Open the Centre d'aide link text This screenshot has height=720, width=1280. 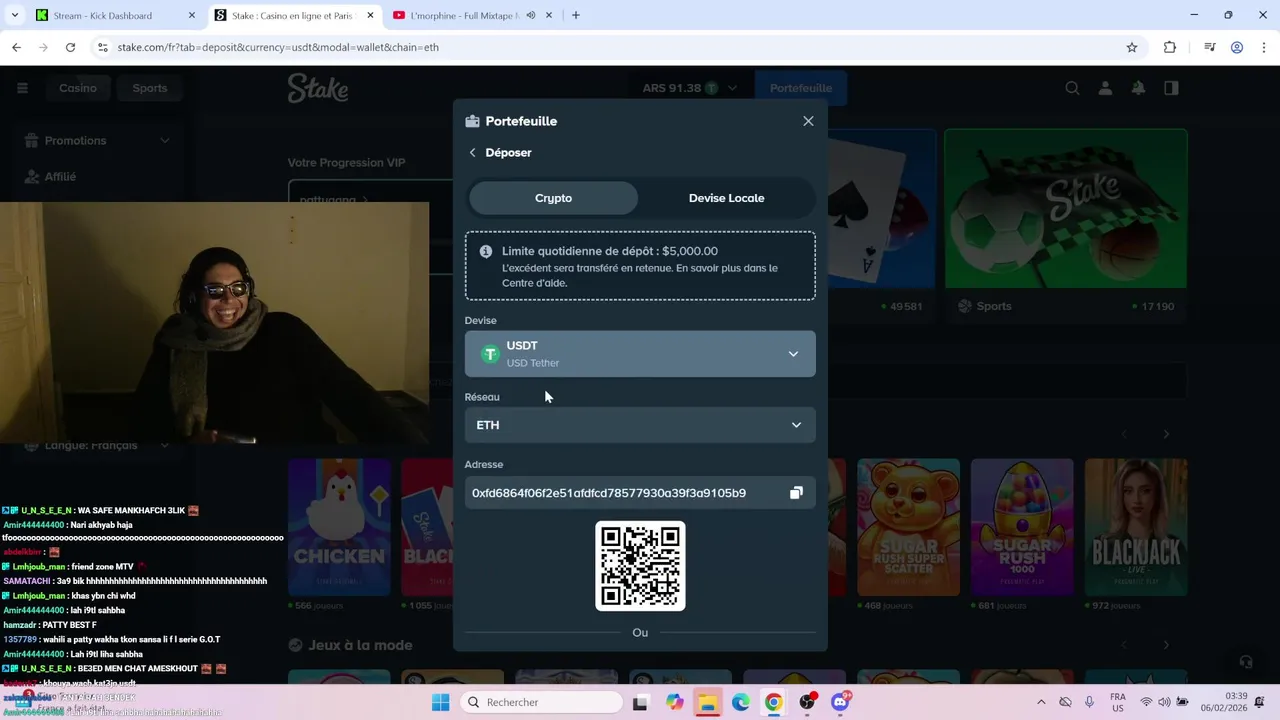coord(534,283)
